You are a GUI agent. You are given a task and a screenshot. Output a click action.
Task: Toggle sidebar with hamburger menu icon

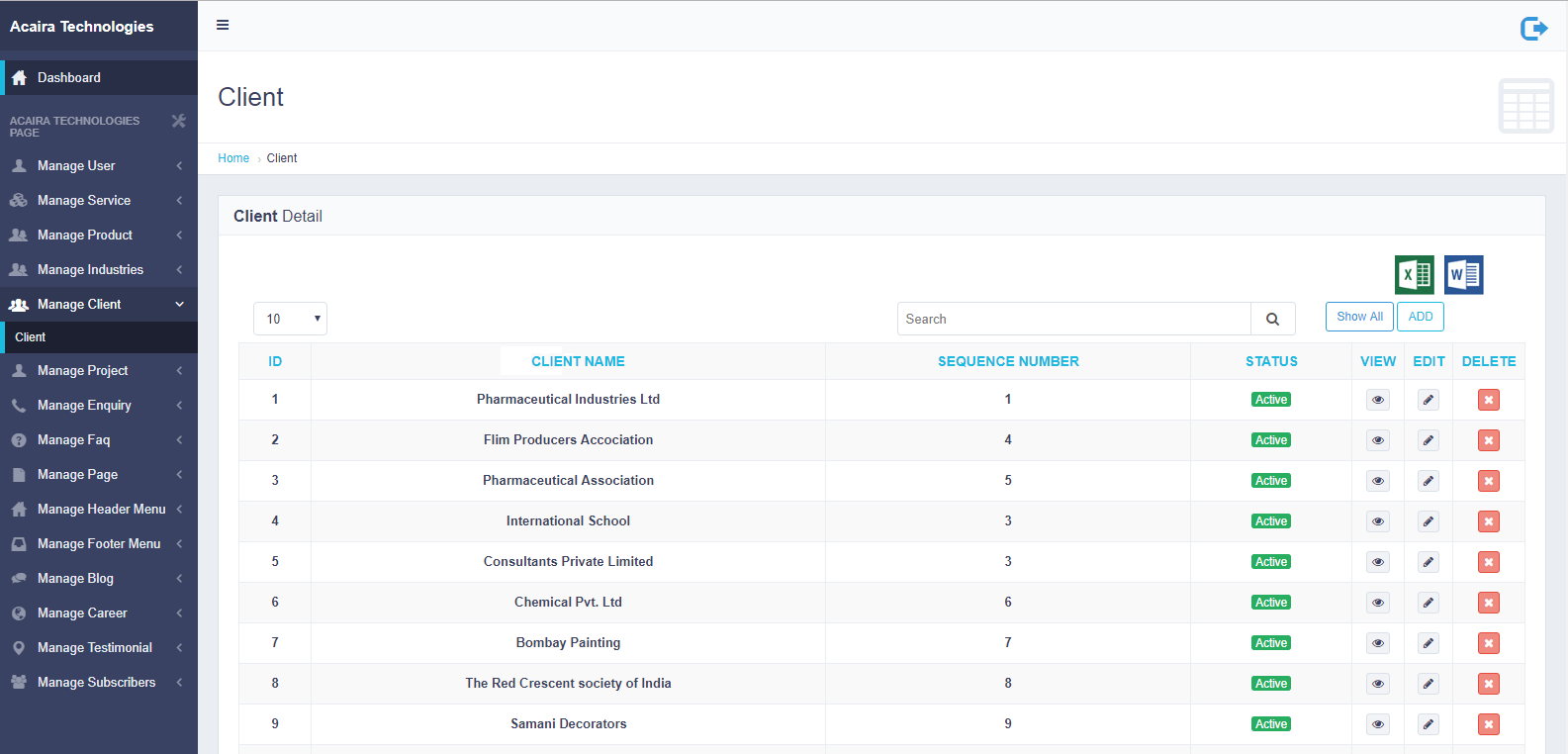tap(223, 25)
